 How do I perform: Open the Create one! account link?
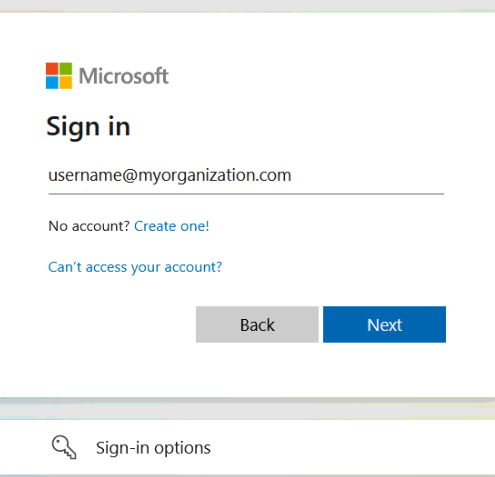(172, 226)
